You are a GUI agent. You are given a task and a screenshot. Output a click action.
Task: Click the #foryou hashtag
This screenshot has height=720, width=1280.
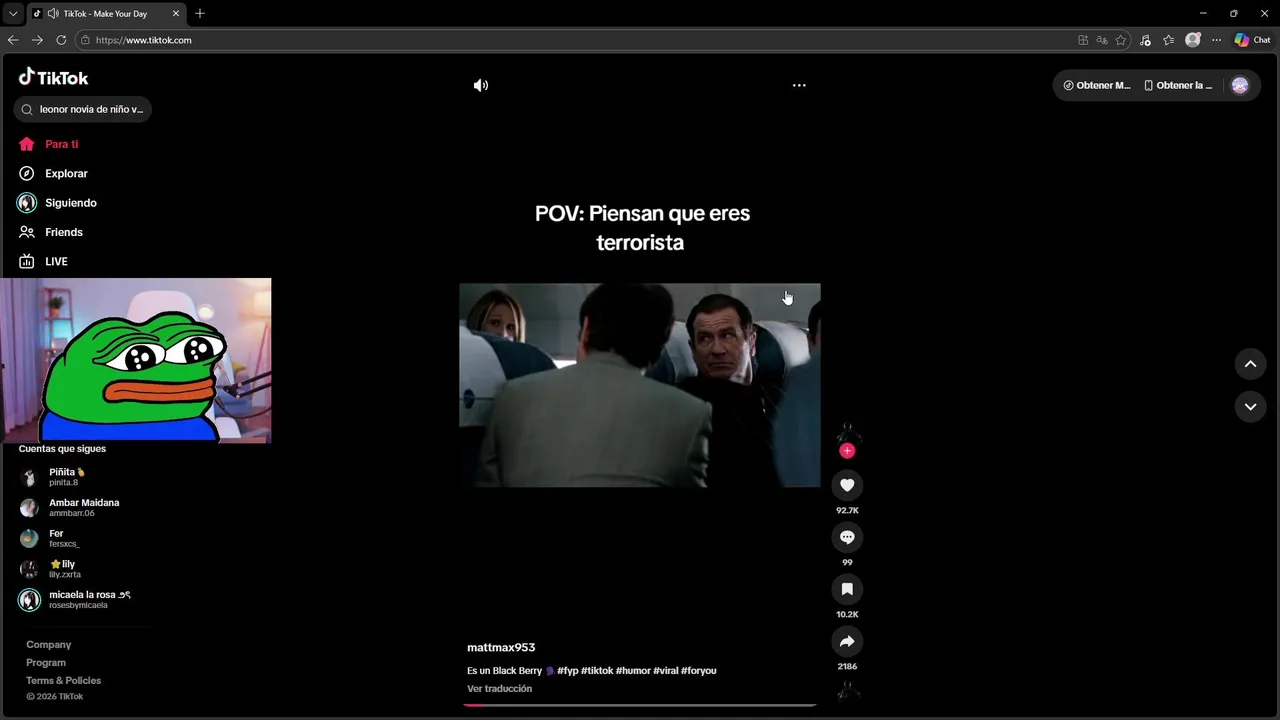(x=699, y=671)
